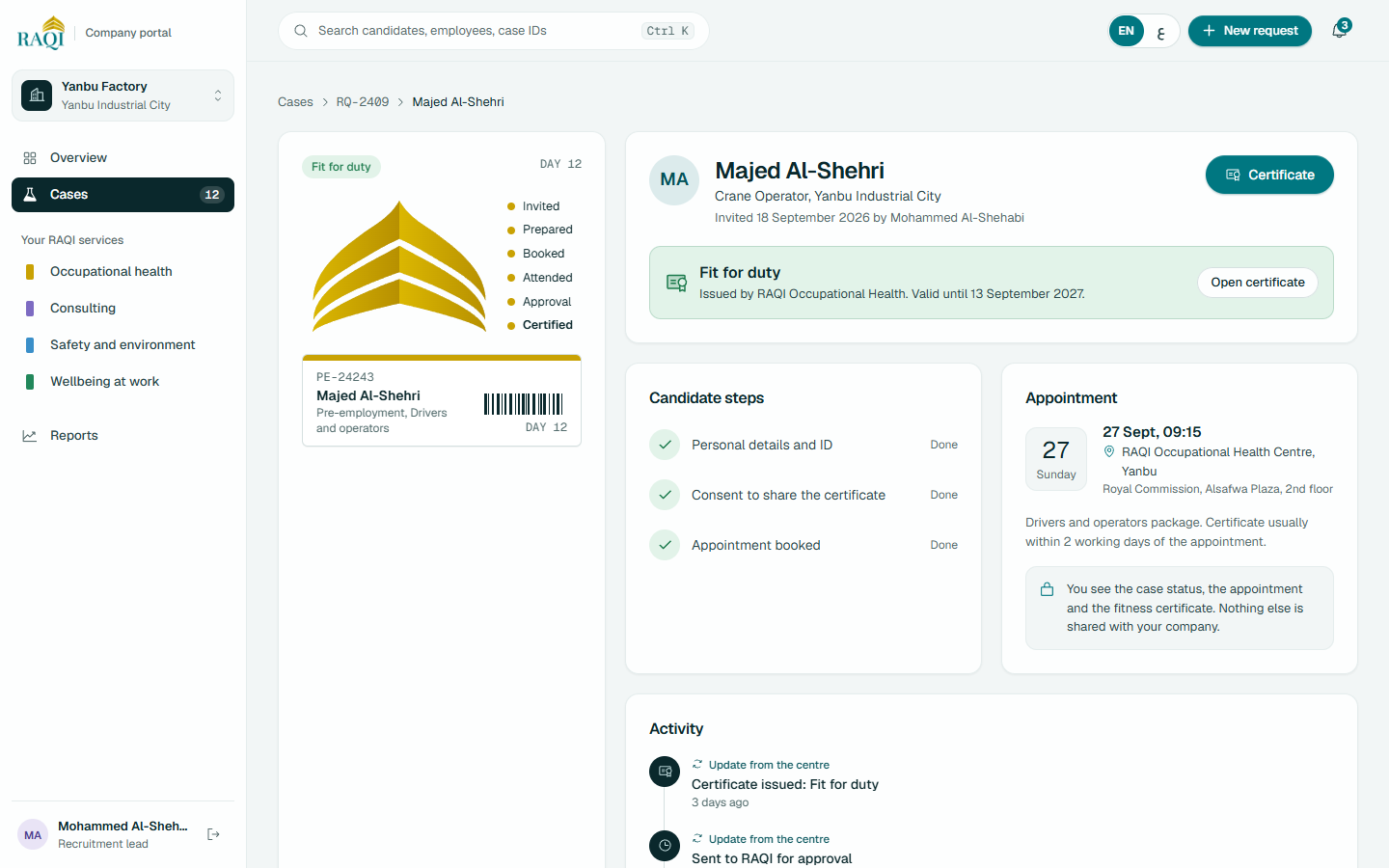Viewport: 1389px width, 868px height.
Task: Click the RAQI logo in sidebar
Action: (x=41, y=33)
